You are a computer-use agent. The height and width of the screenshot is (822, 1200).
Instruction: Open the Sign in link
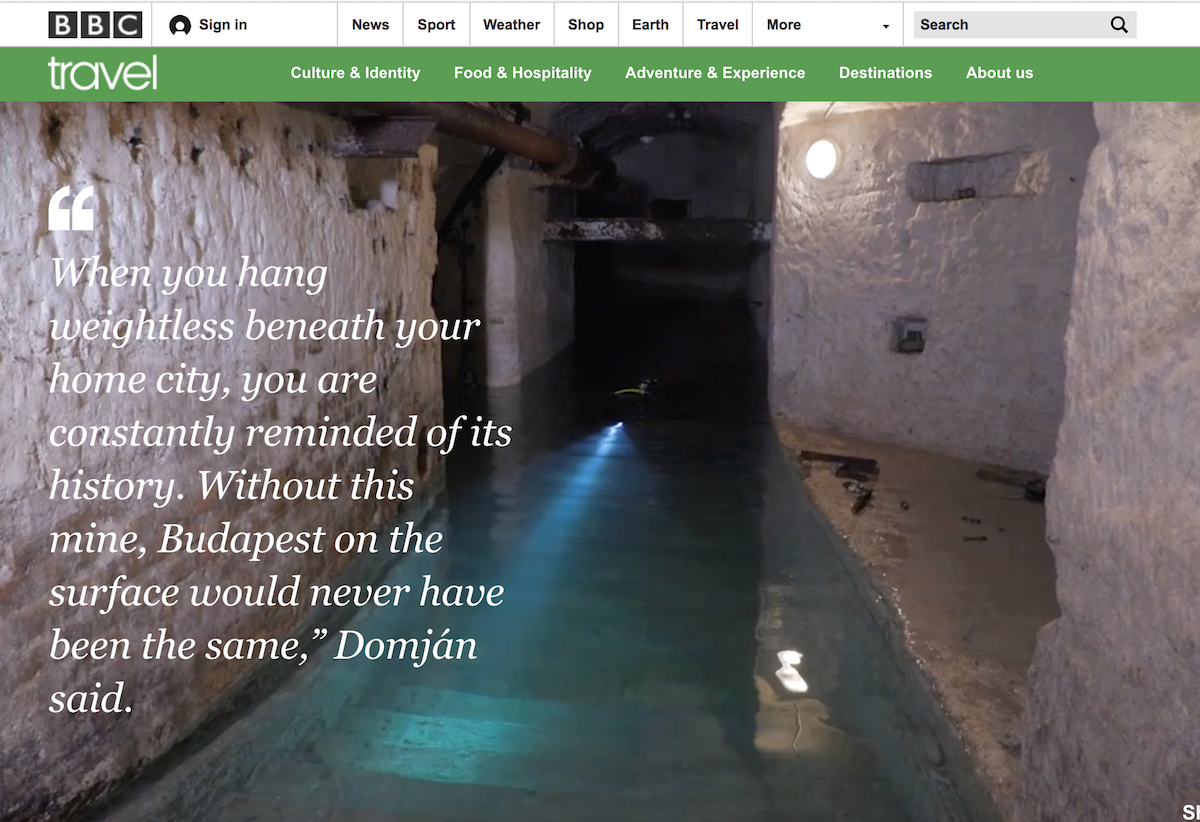click(223, 25)
